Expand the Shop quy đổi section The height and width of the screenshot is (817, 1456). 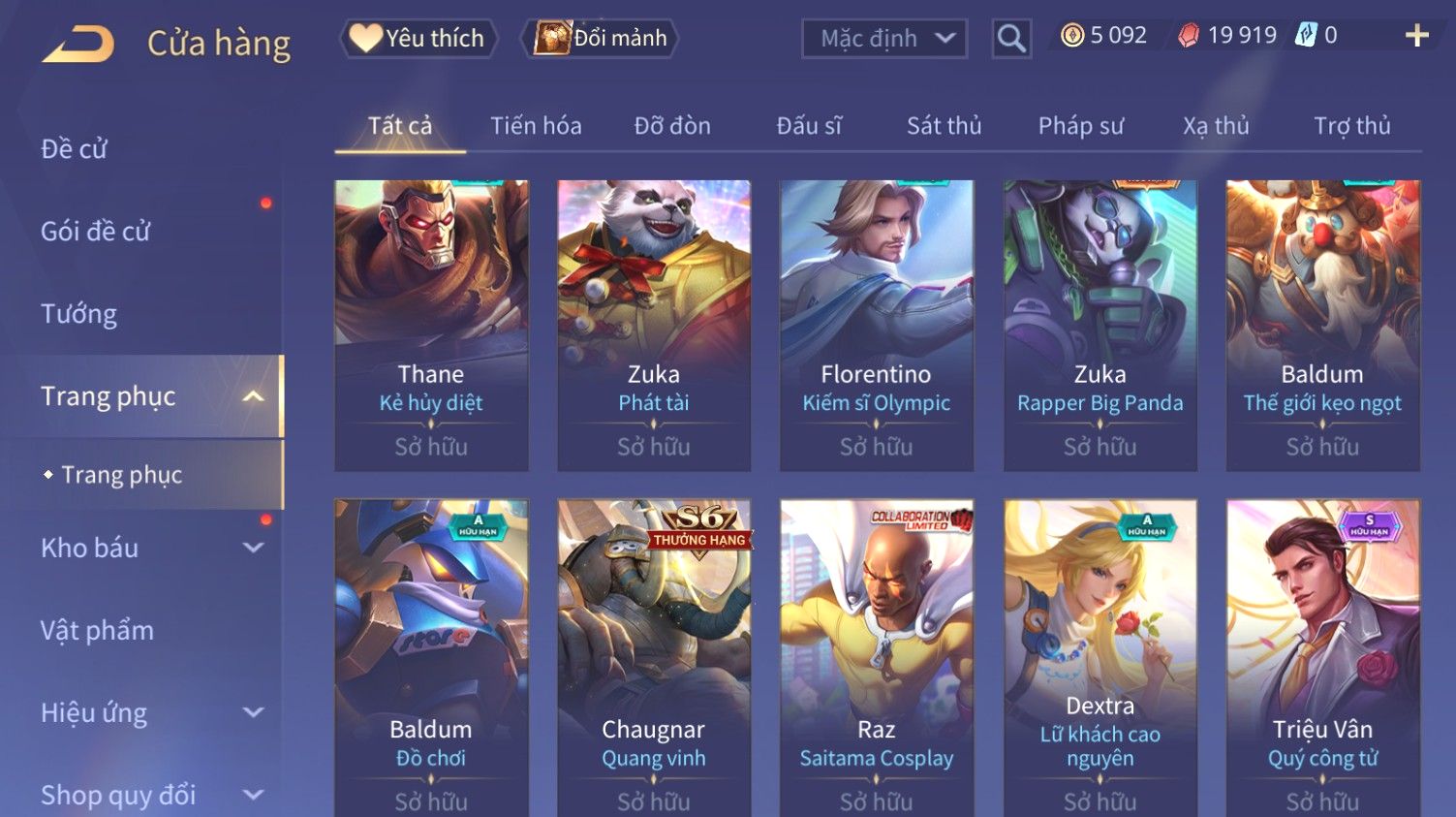point(253,796)
